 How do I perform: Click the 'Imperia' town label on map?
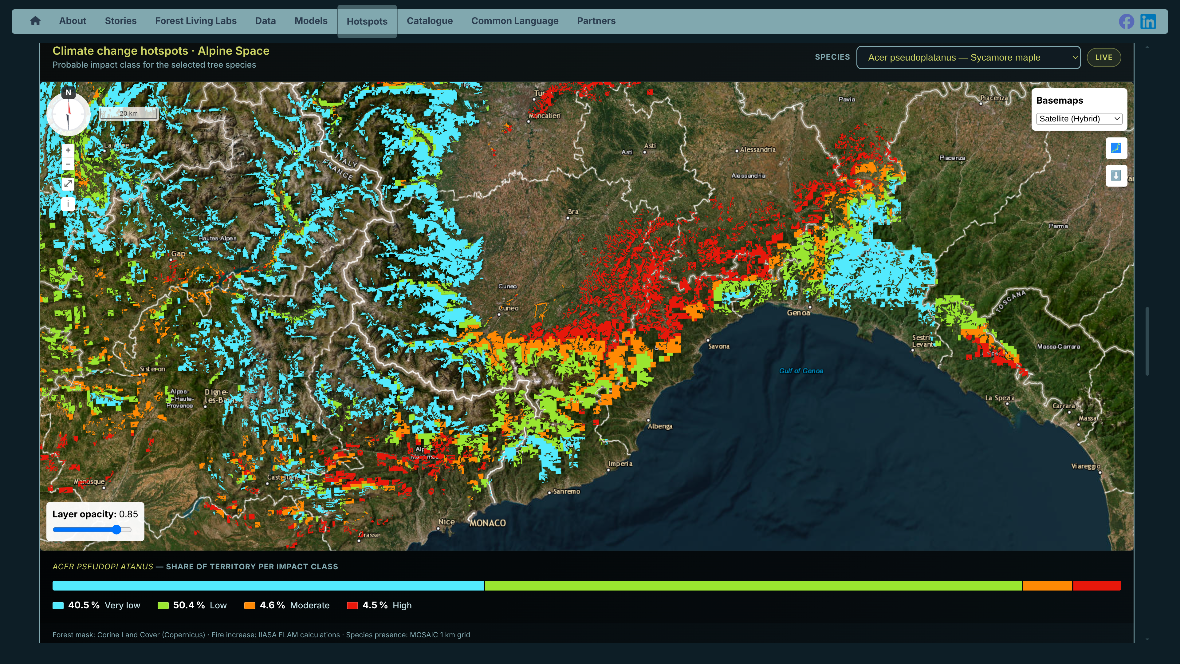pos(620,464)
